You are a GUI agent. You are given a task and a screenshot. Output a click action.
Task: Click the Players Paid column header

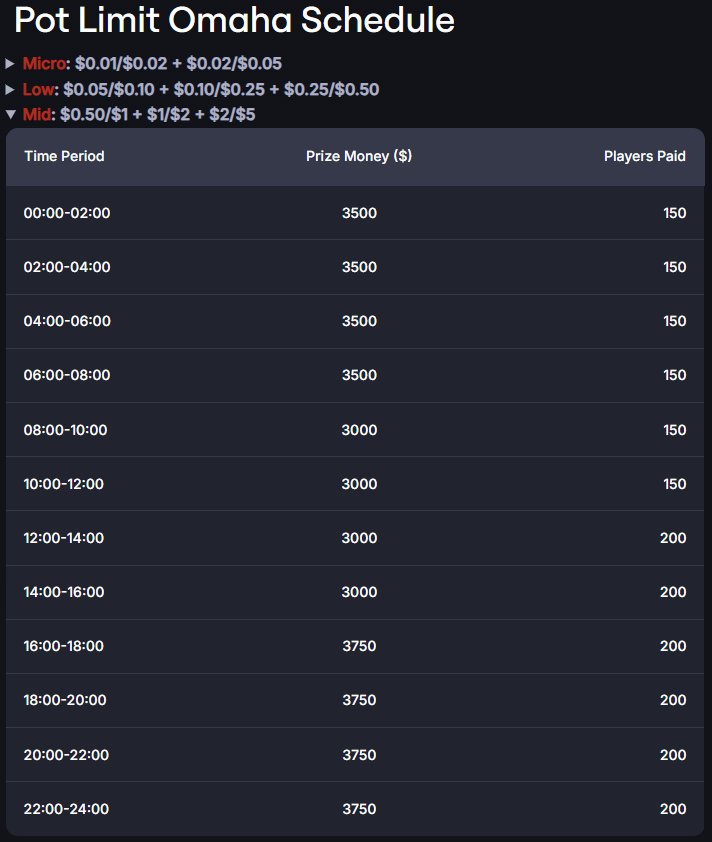coord(644,156)
